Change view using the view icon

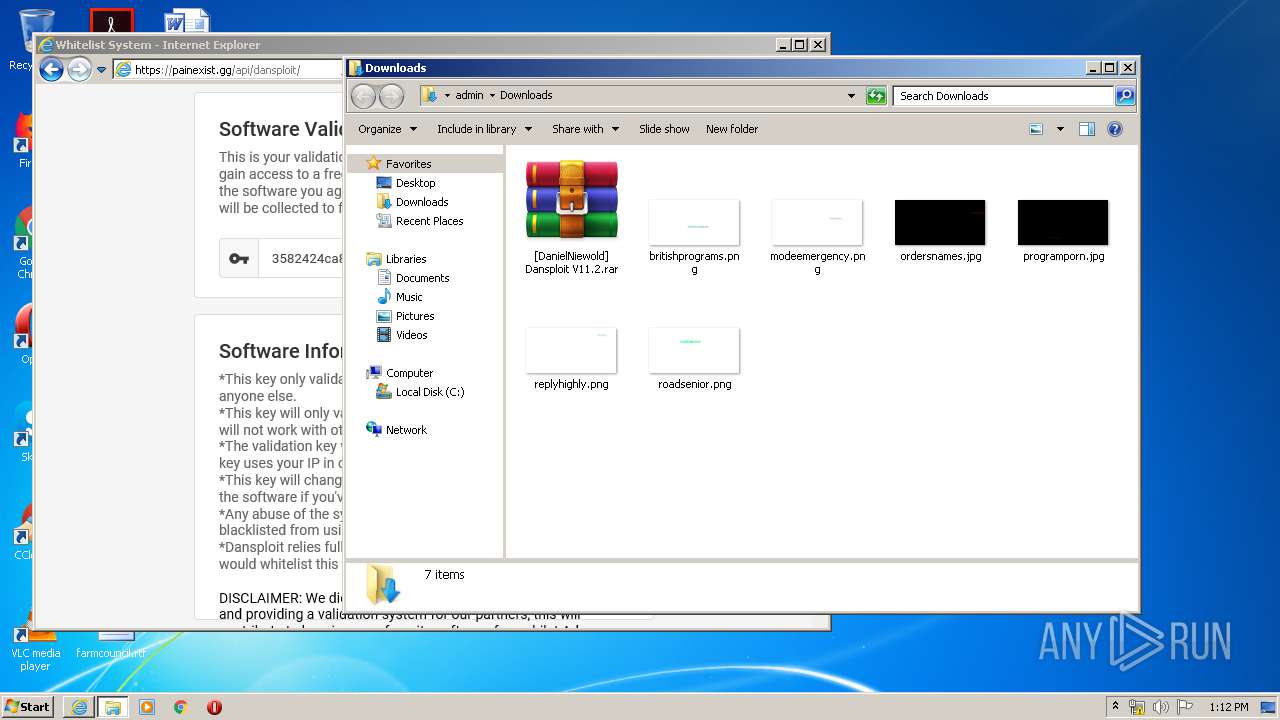point(1036,129)
